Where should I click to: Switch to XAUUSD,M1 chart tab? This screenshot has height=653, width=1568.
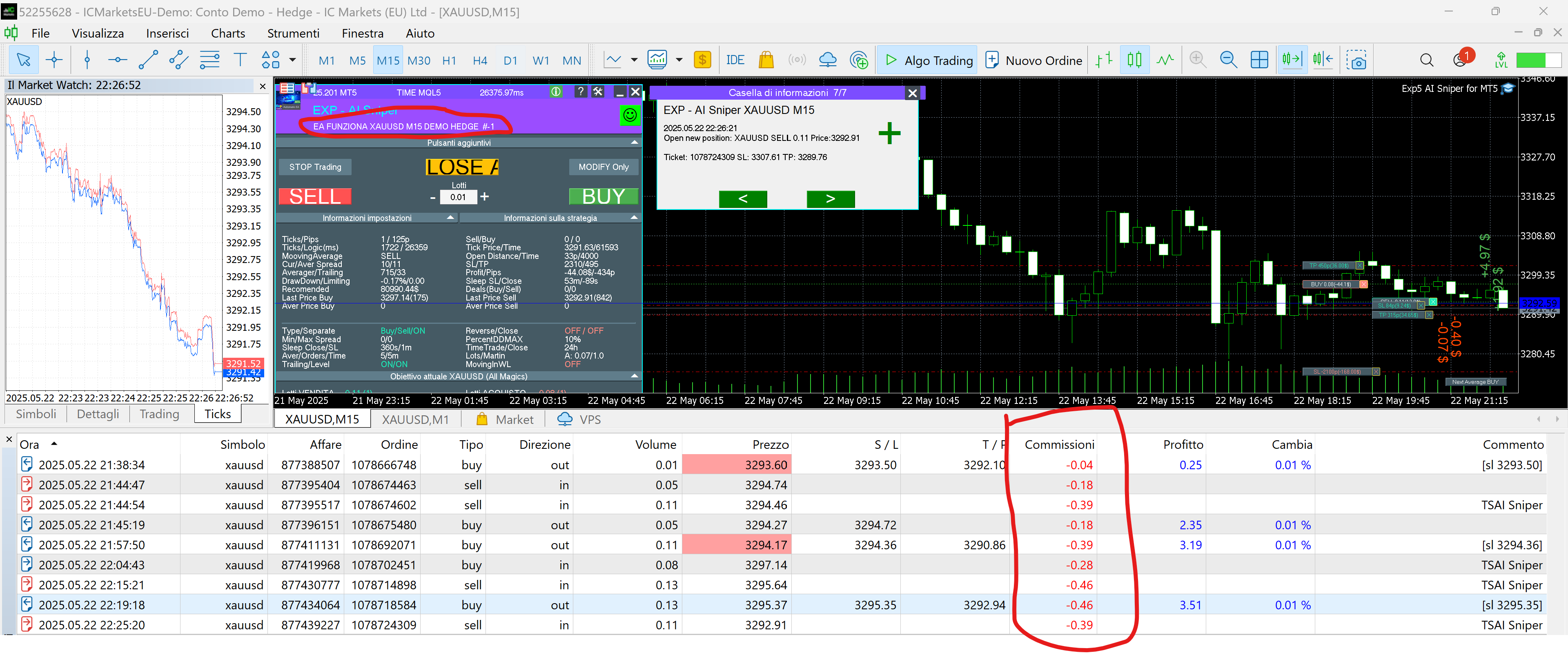point(415,419)
